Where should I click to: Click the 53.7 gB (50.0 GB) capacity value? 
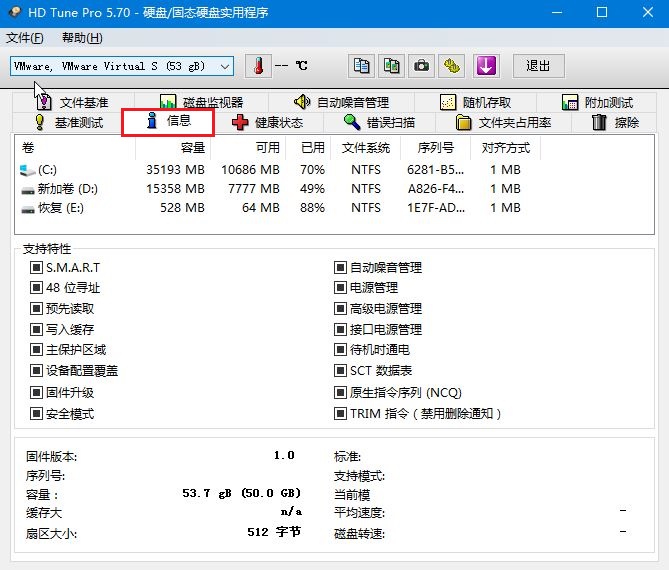(x=241, y=493)
